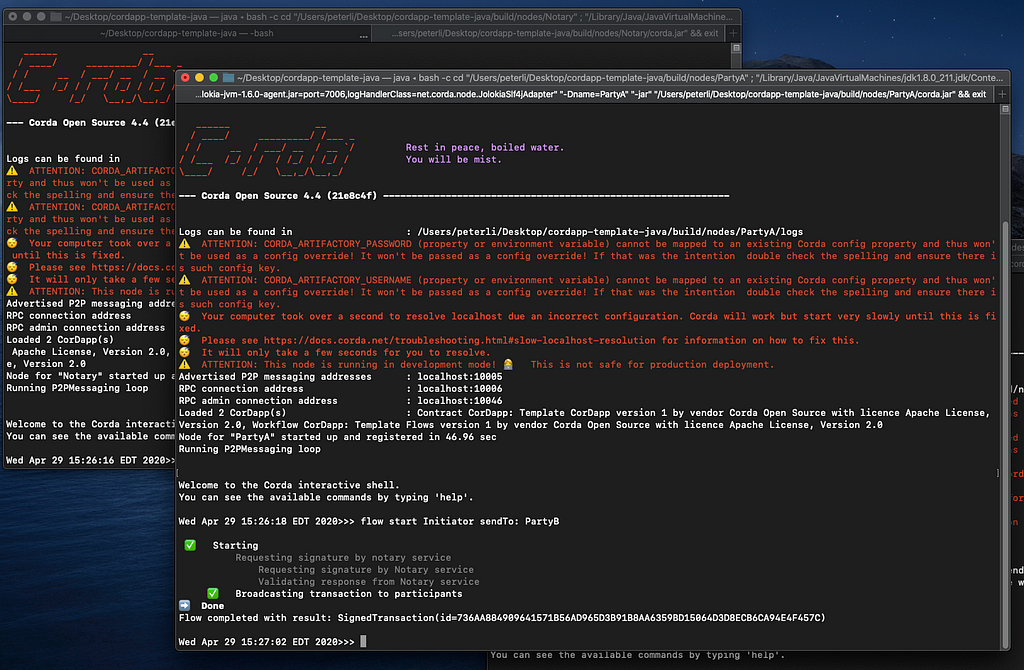Image resolution: width=1024 pixels, height=670 pixels.
Task: Click the 'You will be mist.' text
Action: click(x=454, y=159)
